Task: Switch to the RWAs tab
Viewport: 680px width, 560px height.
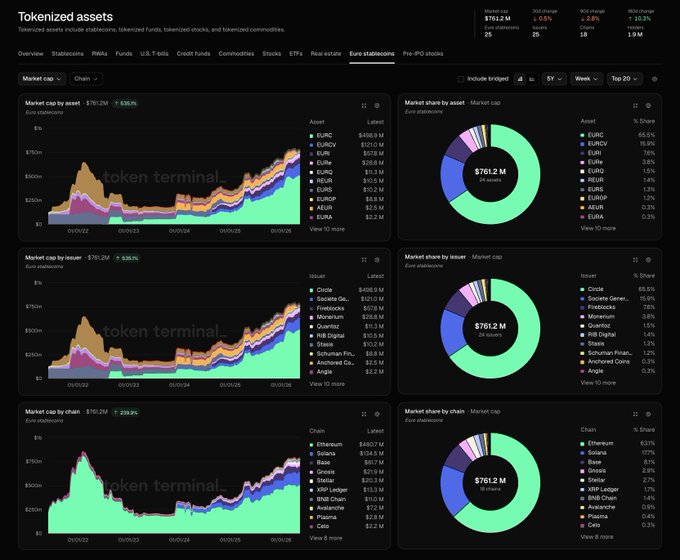Action: pos(99,54)
